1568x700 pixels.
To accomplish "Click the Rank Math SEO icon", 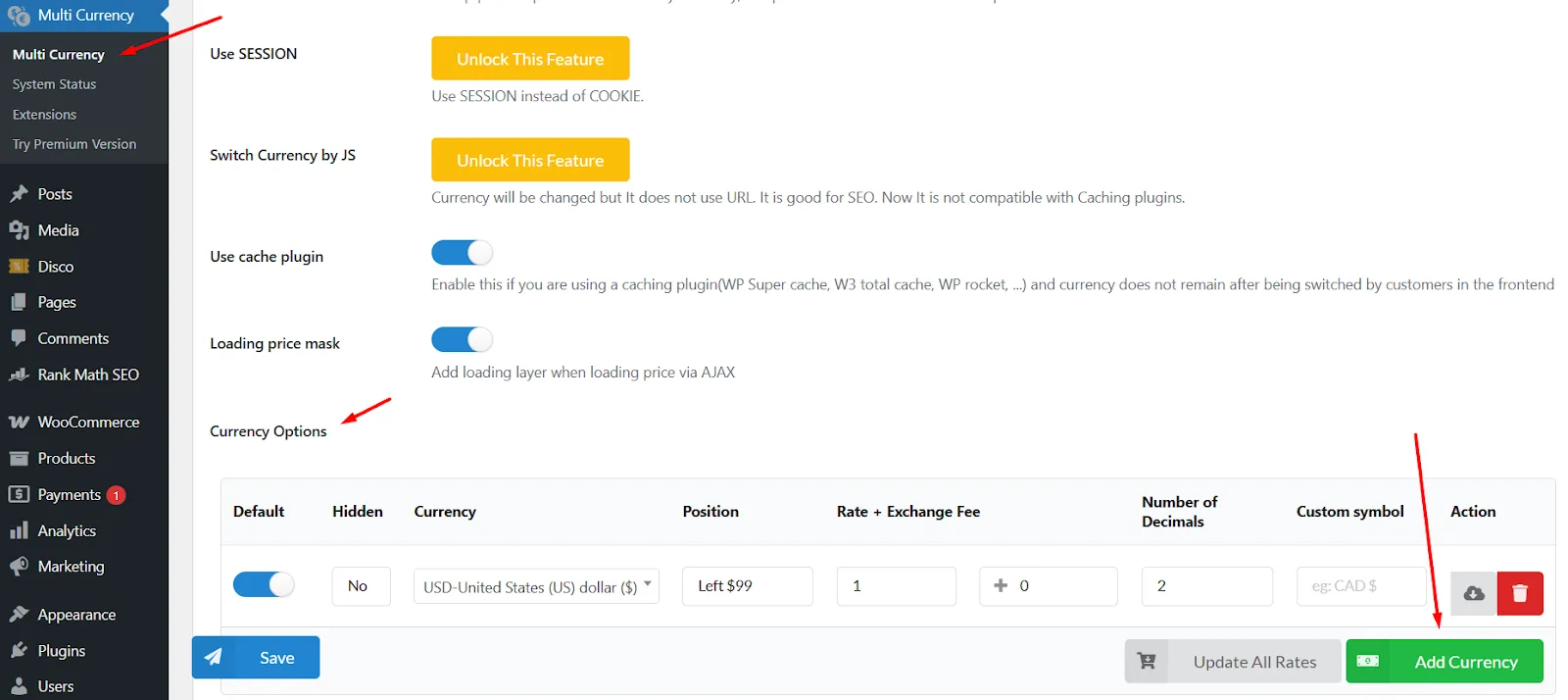I will [x=19, y=375].
